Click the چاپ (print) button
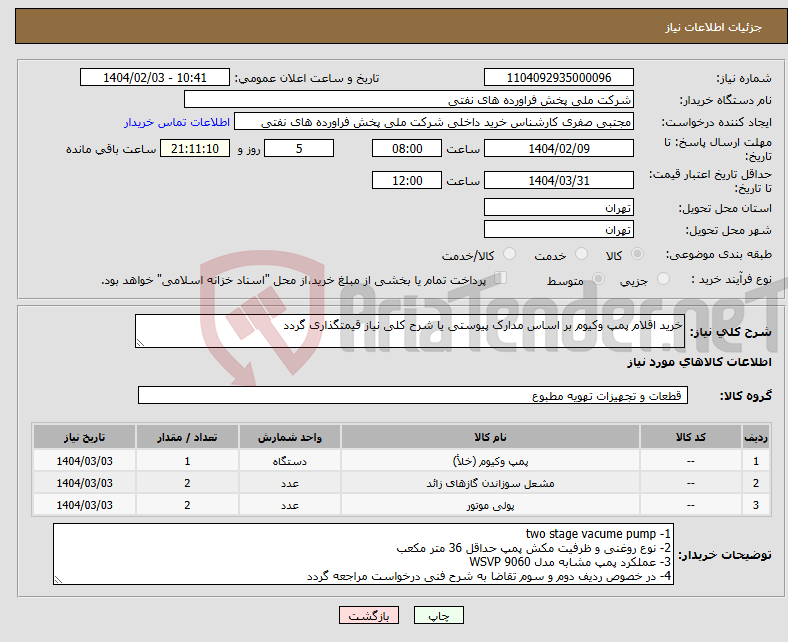788x642 pixels. pos(438,615)
